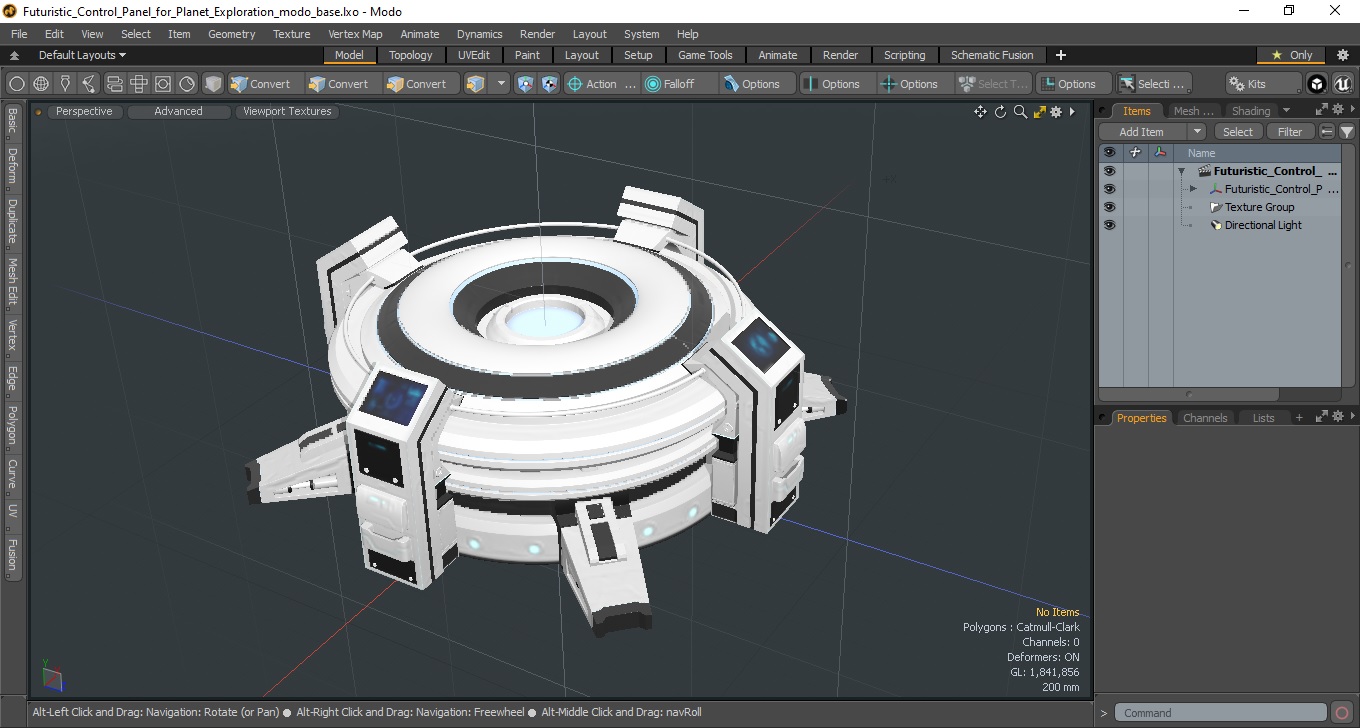Toggle visibility of Directional Light
The image size is (1360, 728).
coord(1109,225)
